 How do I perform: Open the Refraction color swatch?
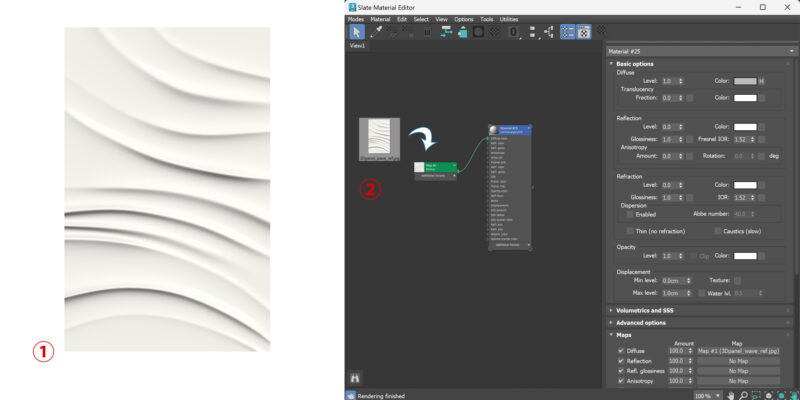tap(745, 185)
